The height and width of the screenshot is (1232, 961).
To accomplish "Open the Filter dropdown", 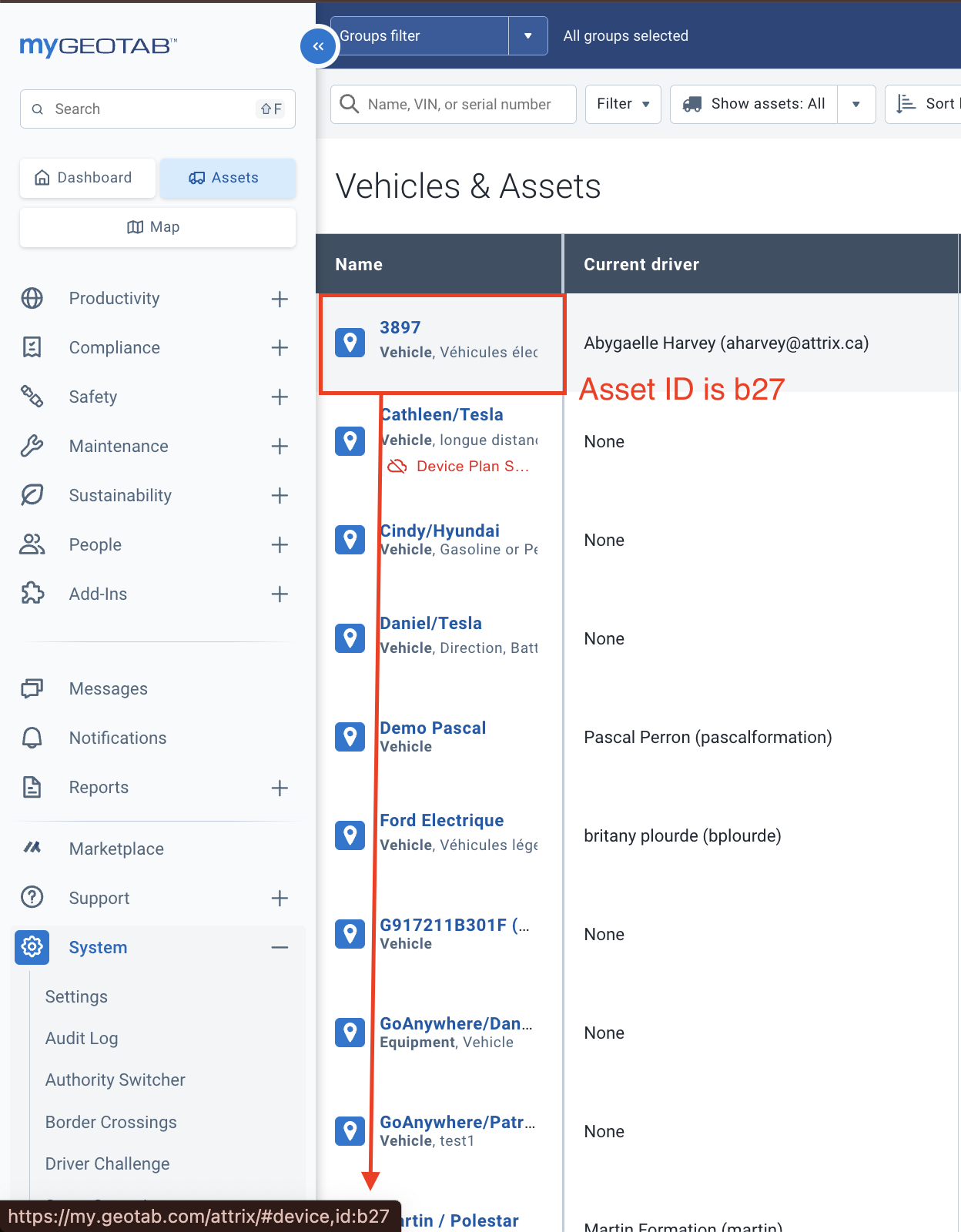I will click(x=623, y=104).
